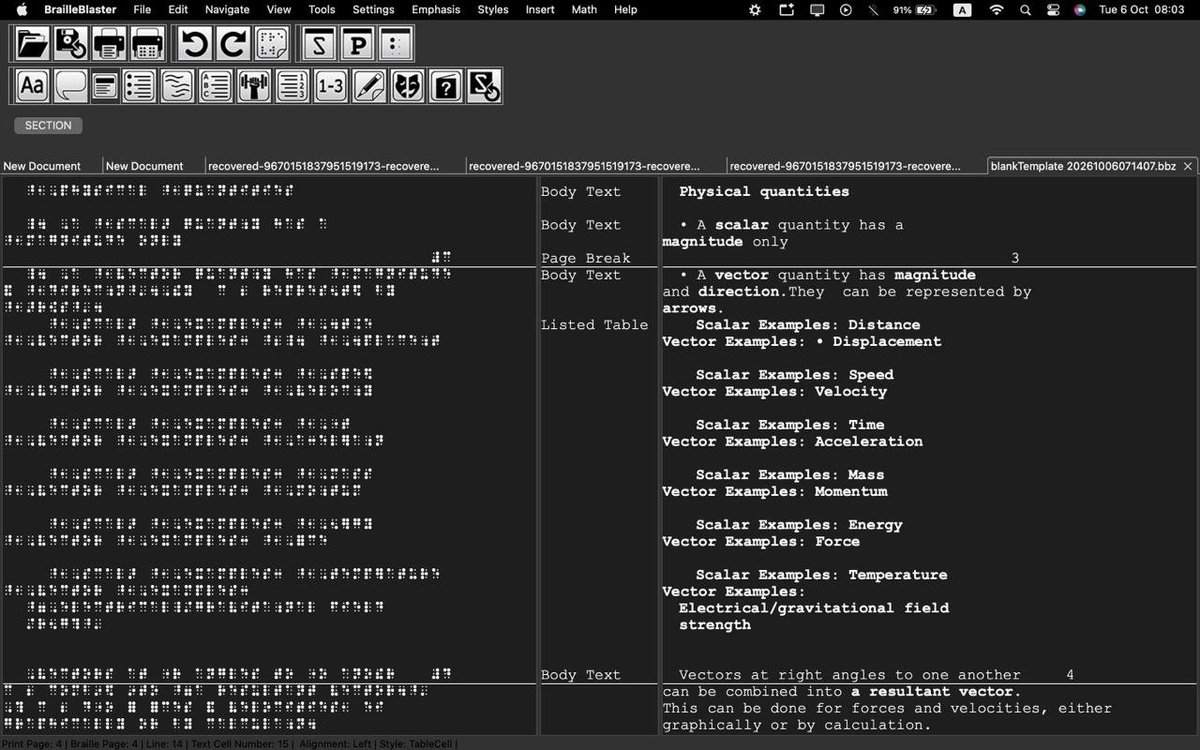Open the macOS Wi-Fi status menu
This screenshot has height=750, width=1200.
point(996,9)
